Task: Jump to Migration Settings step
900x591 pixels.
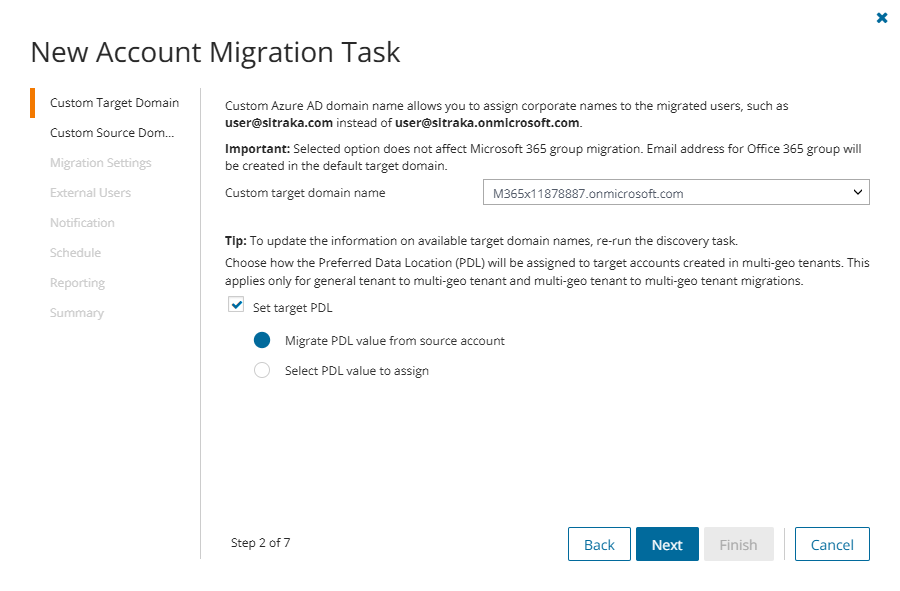Action: (x=100, y=163)
